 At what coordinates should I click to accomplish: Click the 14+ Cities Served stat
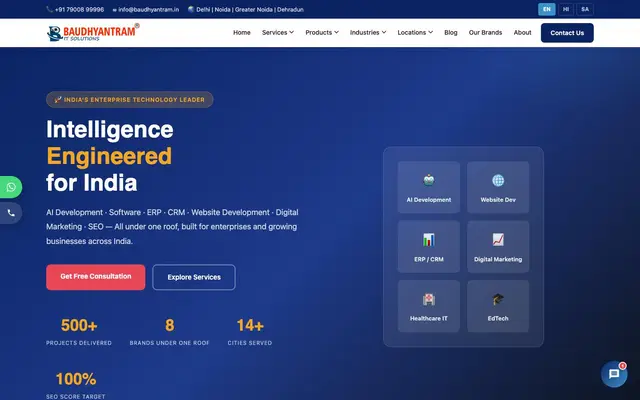(250, 332)
